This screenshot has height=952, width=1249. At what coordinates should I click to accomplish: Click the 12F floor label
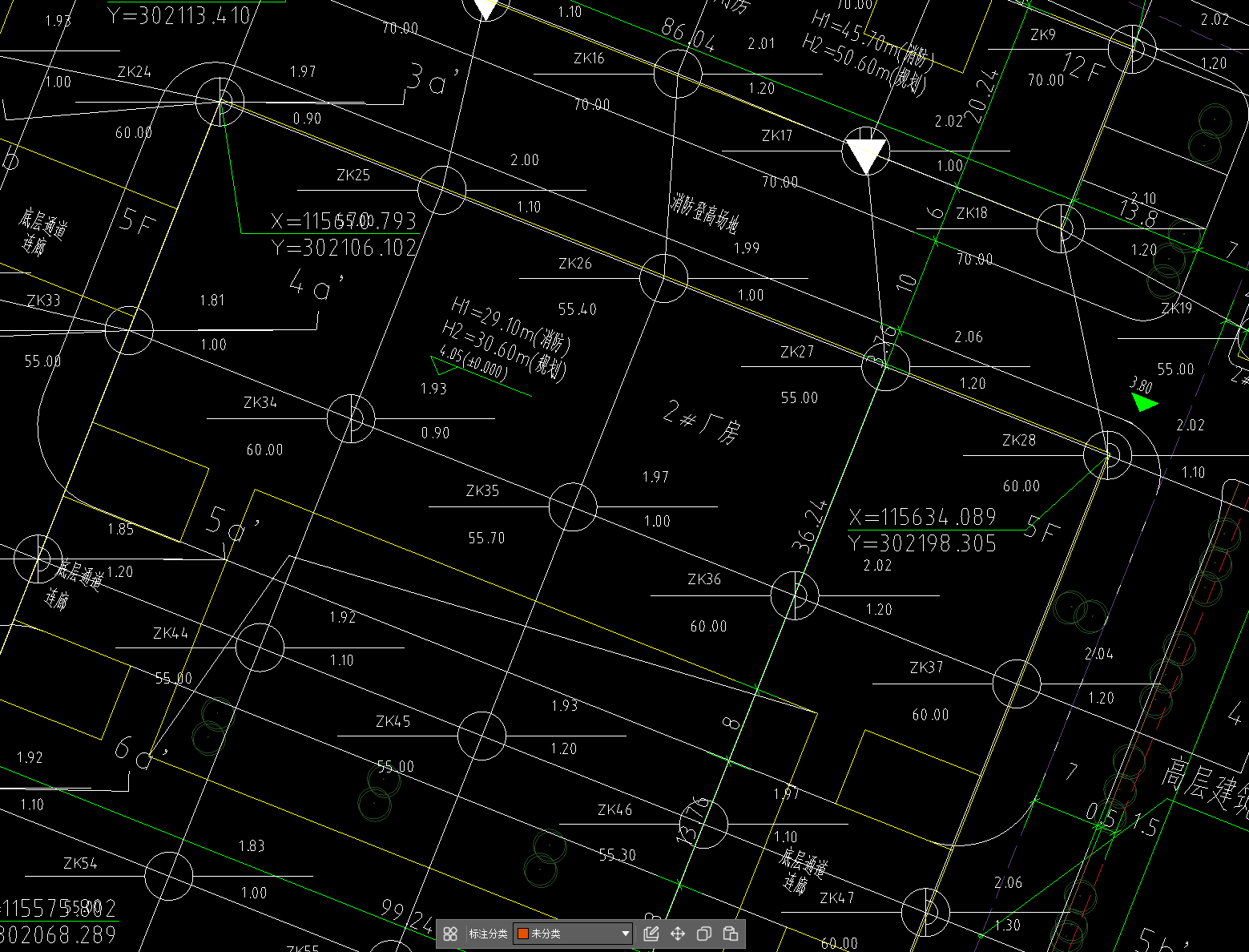point(1083,67)
